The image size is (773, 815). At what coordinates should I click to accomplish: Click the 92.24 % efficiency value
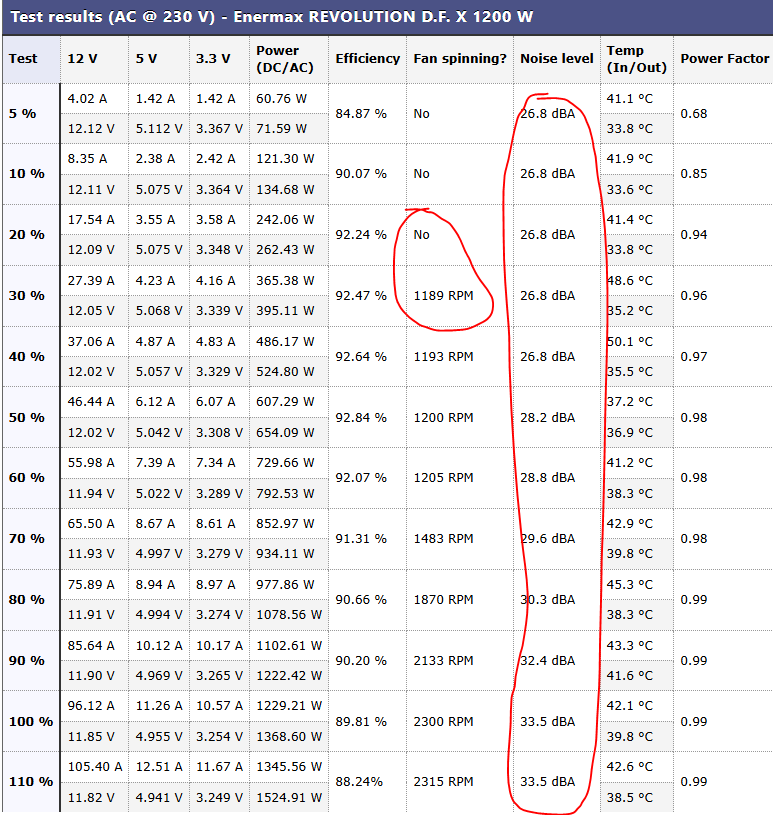click(361, 234)
